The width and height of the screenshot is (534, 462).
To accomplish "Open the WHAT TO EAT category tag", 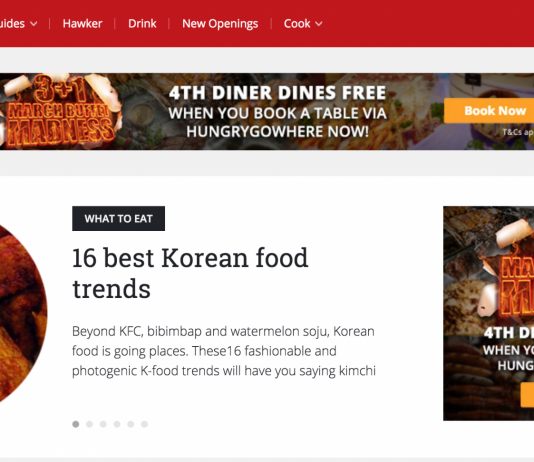I will [119, 218].
